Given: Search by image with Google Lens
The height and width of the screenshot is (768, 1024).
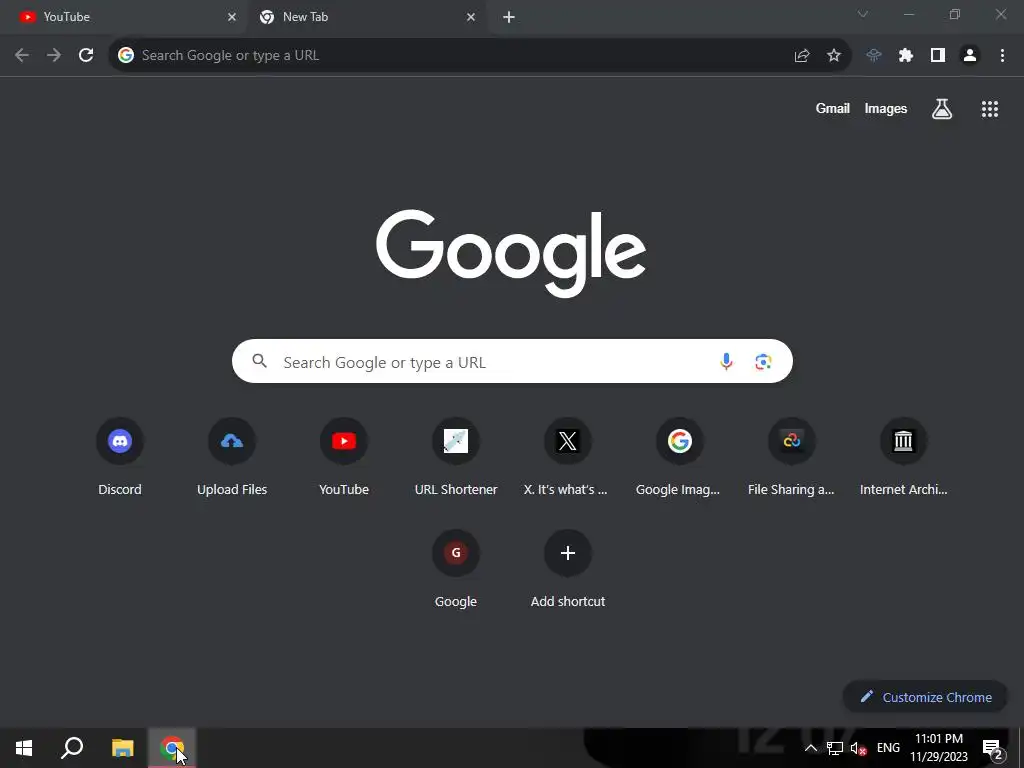Looking at the screenshot, I should (x=763, y=361).
